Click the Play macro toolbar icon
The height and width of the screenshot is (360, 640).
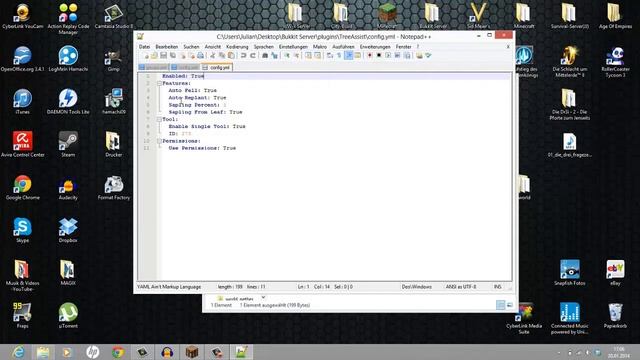[x=389, y=56]
